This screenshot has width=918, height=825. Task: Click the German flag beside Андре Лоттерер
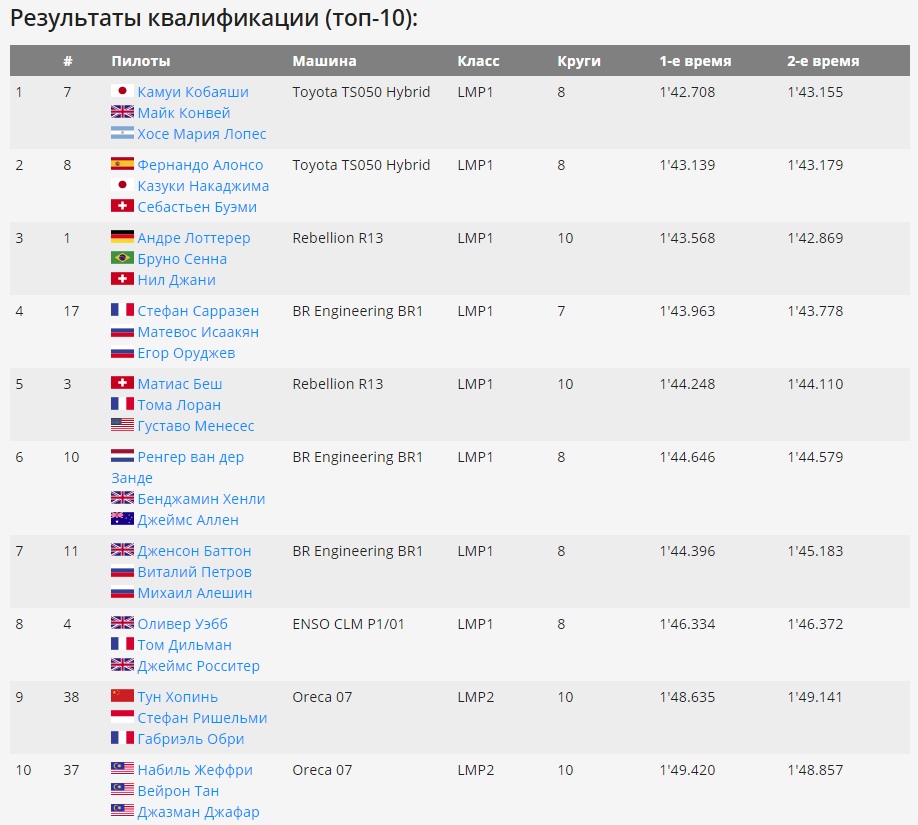coord(122,237)
